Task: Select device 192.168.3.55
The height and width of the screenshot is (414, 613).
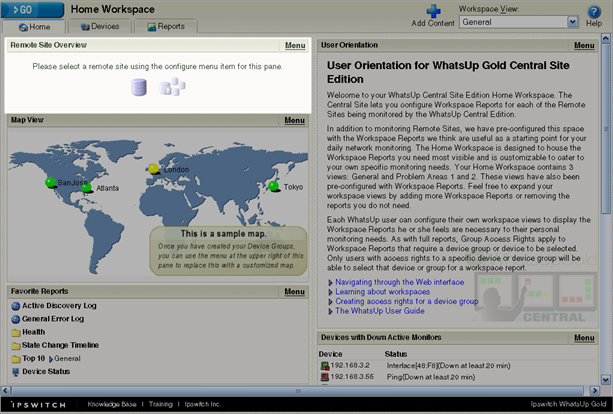Action: (x=352, y=376)
